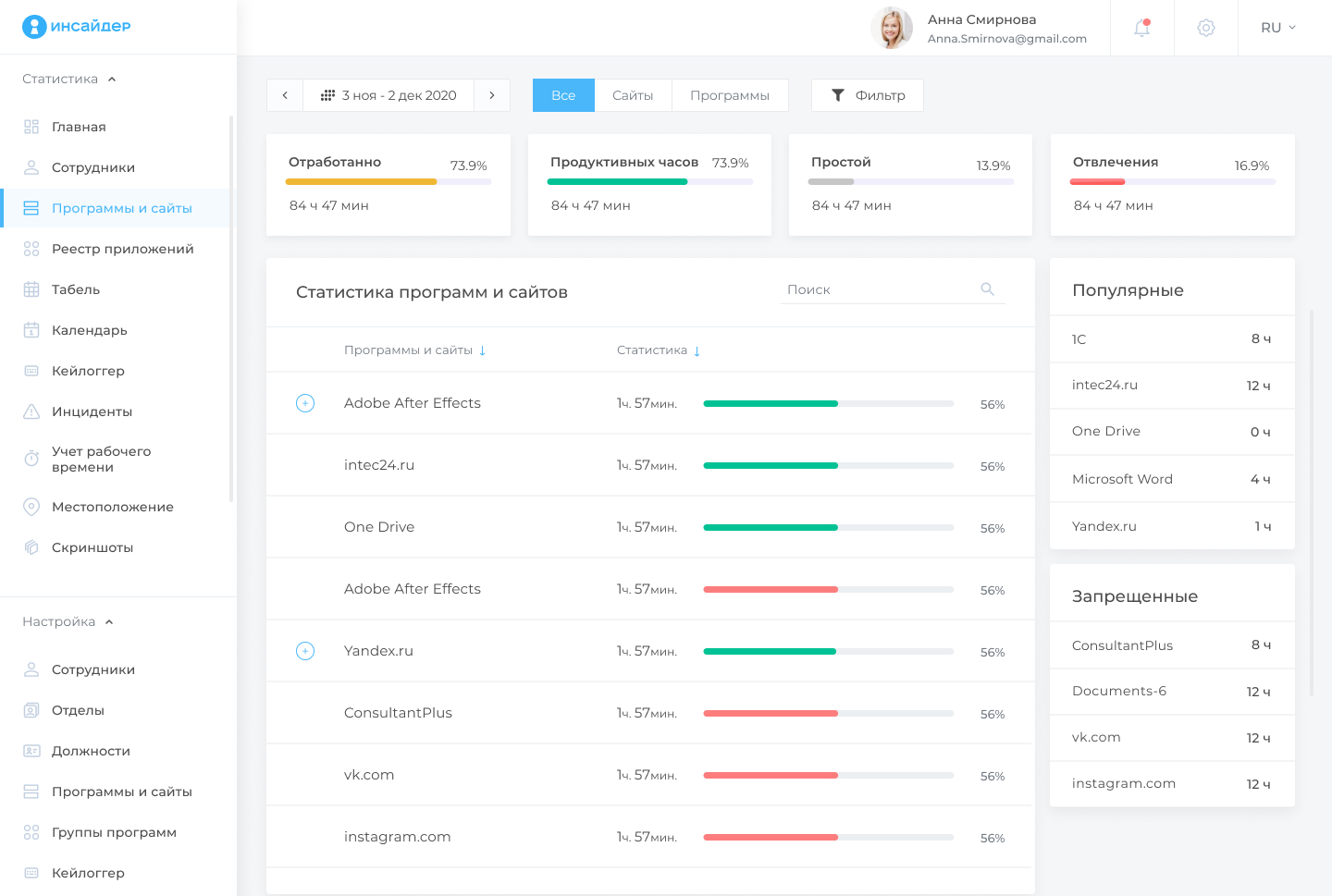The width and height of the screenshot is (1332, 896).
Task: Open Календарь in sidebar
Action: pyautogui.click(x=89, y=330)
